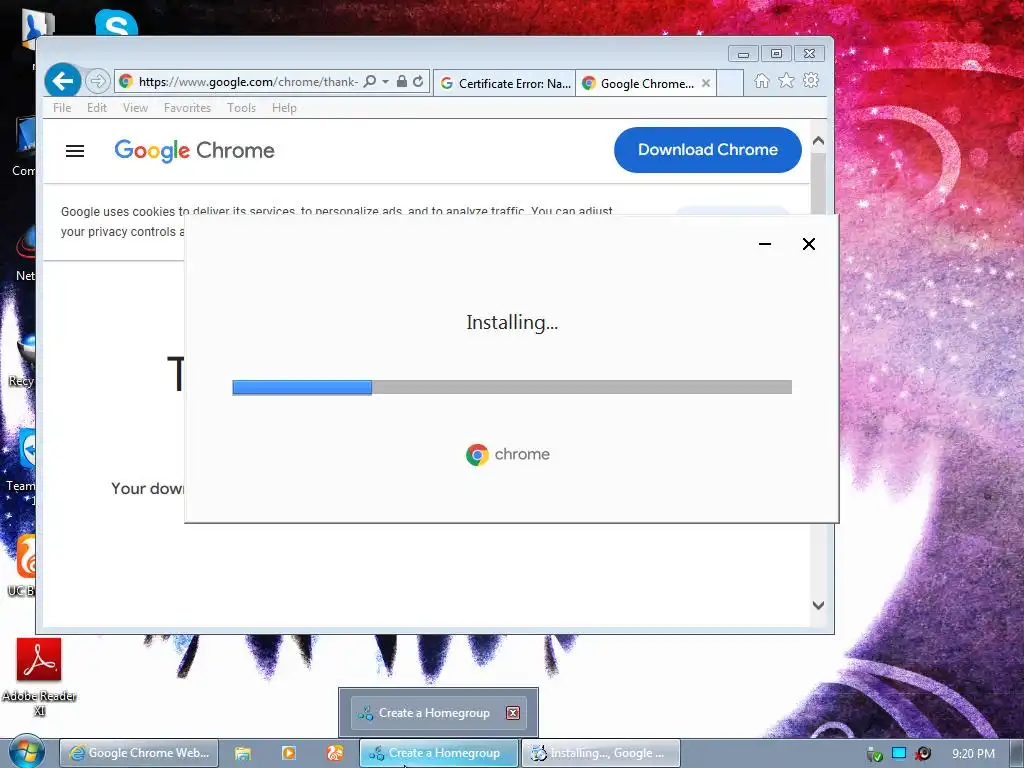Open the Edit menu

(97, 108)
